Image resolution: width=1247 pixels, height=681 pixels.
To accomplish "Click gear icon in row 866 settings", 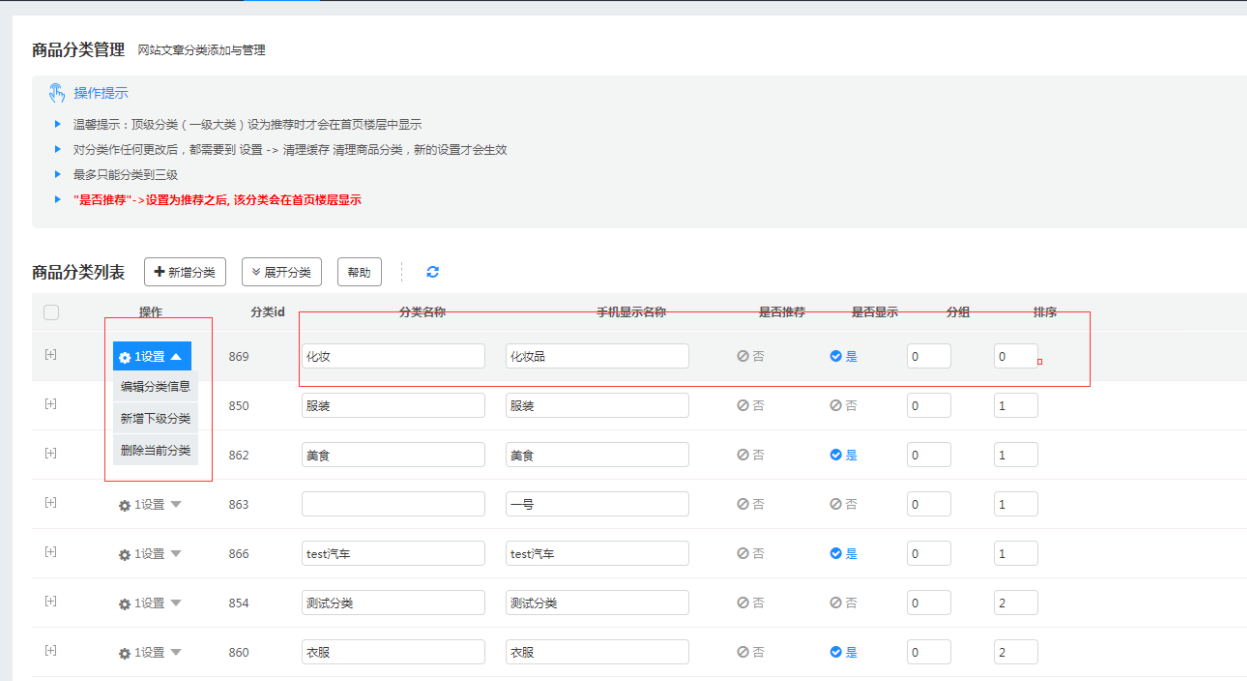I will [125, 554].
